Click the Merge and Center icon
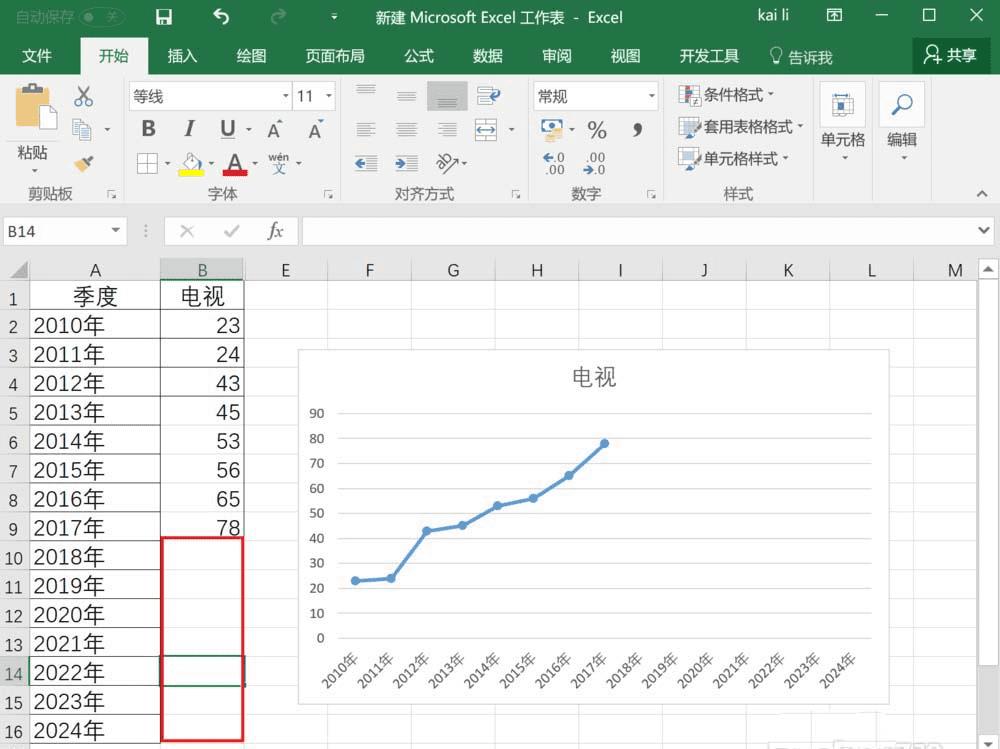The height and width of the screenshot is (749, 1000). (486, 130)
